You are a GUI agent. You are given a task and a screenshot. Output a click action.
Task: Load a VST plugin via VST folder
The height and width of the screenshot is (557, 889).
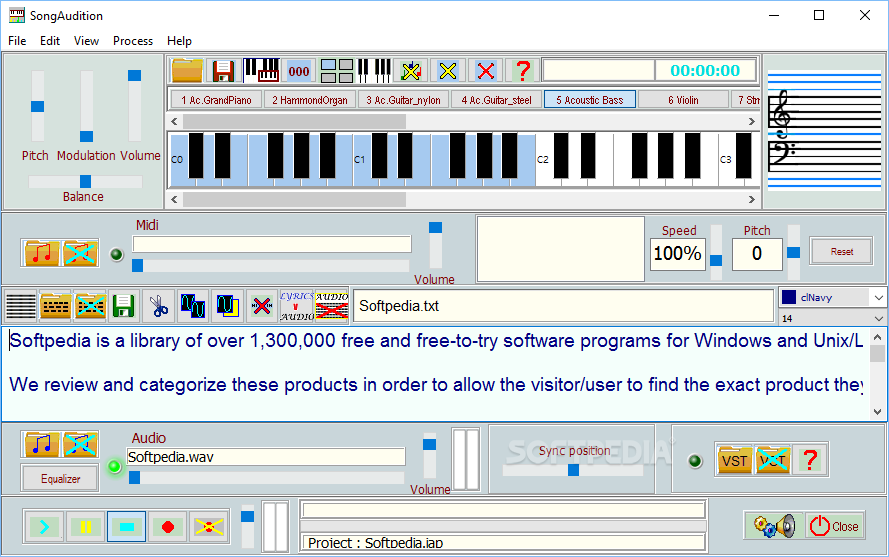pyautogui.click(x=734, y=460)
